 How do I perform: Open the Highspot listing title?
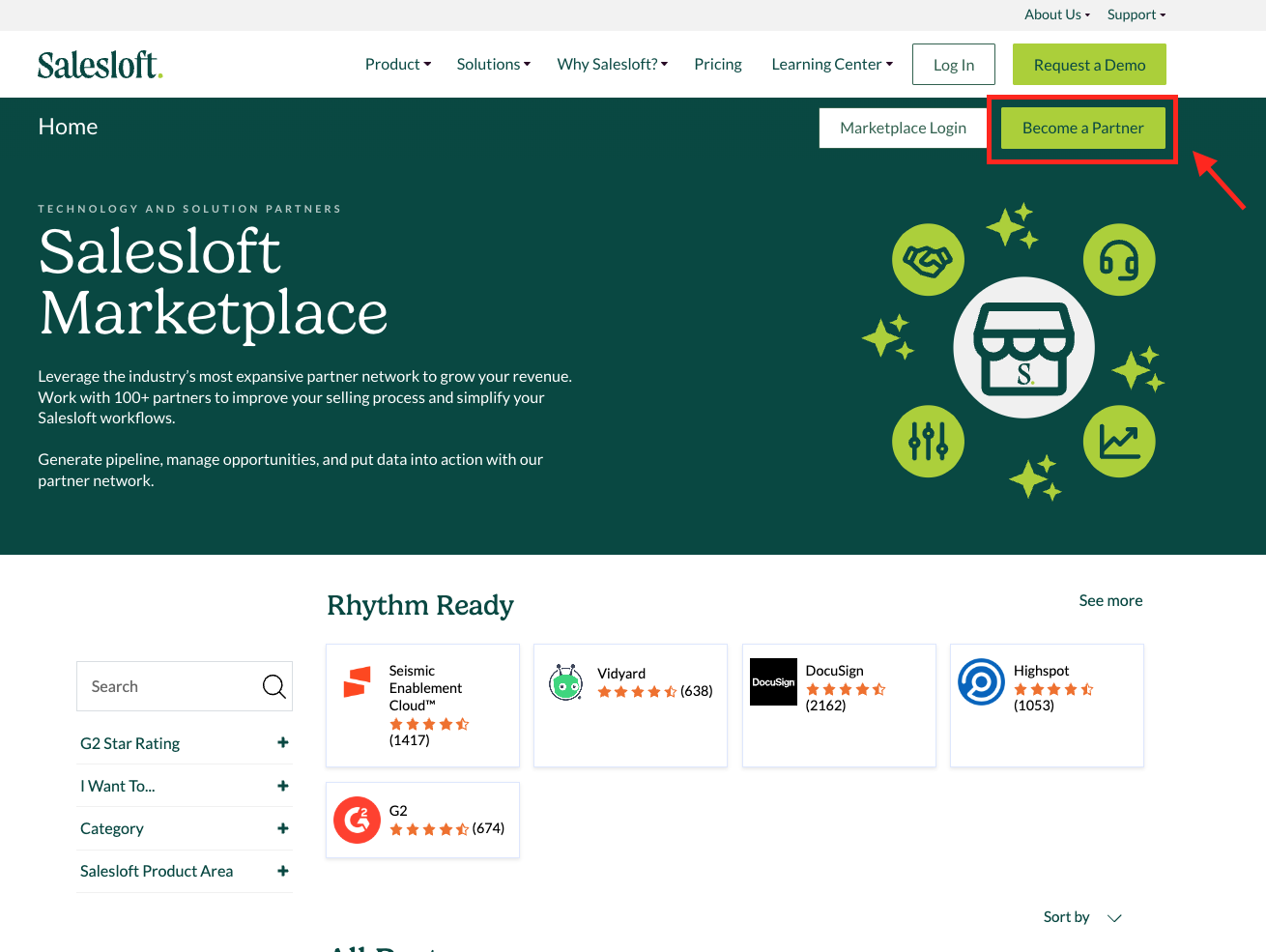pyautogui.click(x=1042, y=671)
